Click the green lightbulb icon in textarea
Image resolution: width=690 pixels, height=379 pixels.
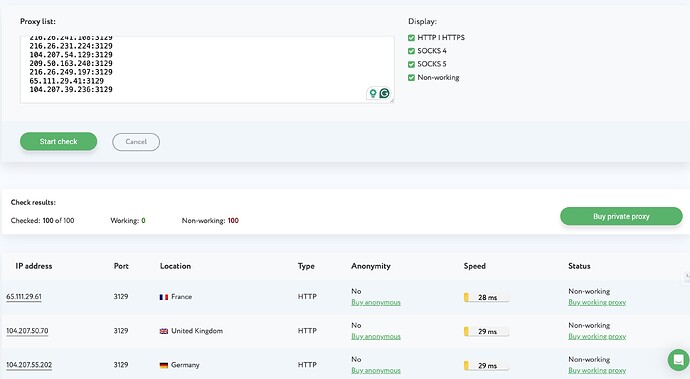pos(373,93)
